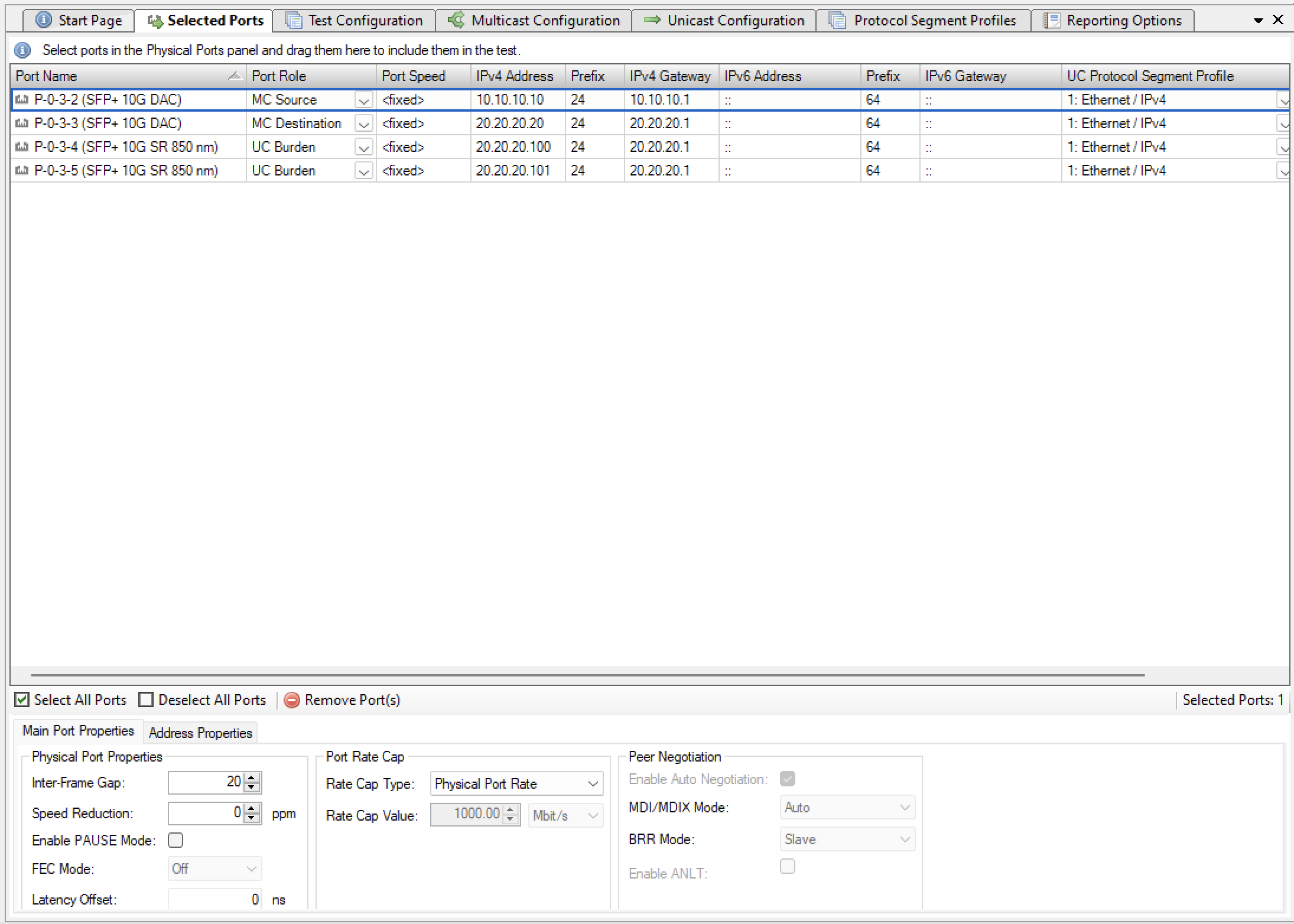The width and height of the screenshot is (1294, 924).
Task: Open Port Role dropdown for MC Source
Action: coord(364,100)
